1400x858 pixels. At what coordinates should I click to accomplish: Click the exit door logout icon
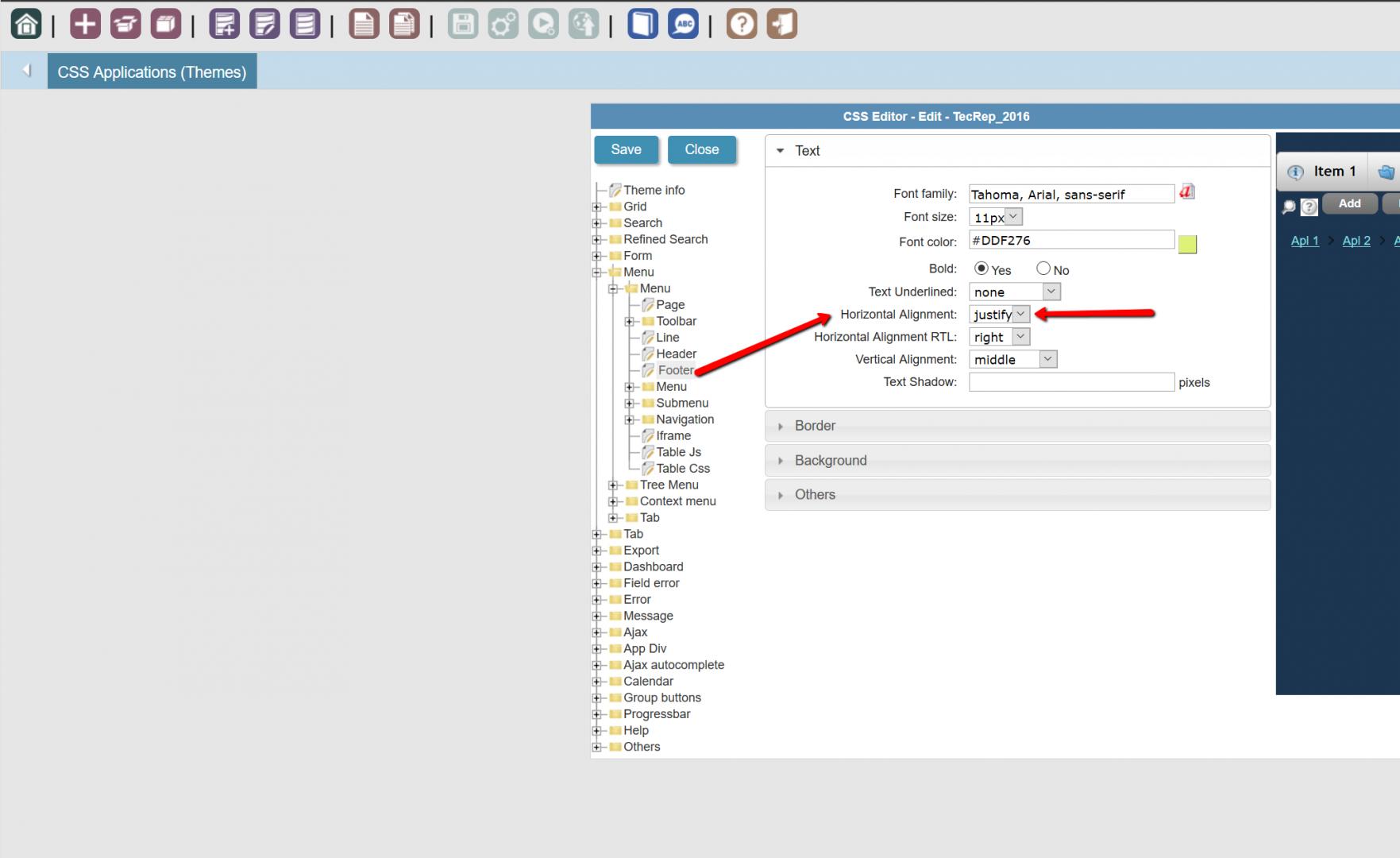click(x=782, y=24)
